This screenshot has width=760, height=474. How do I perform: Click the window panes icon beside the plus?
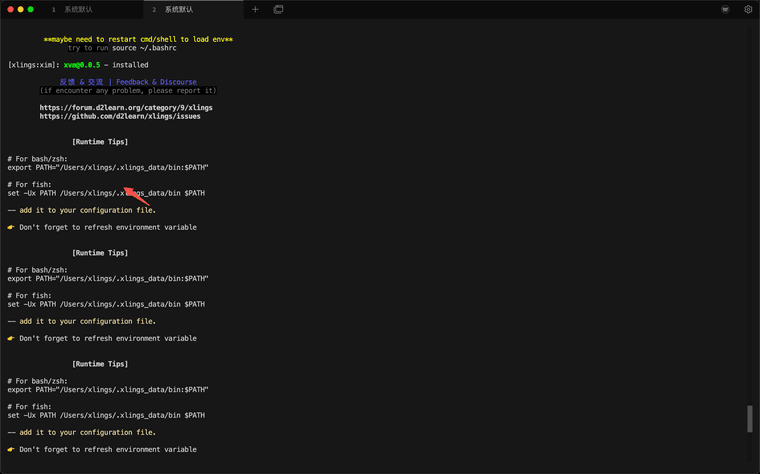pyautogui.click(x=278, y=9)
